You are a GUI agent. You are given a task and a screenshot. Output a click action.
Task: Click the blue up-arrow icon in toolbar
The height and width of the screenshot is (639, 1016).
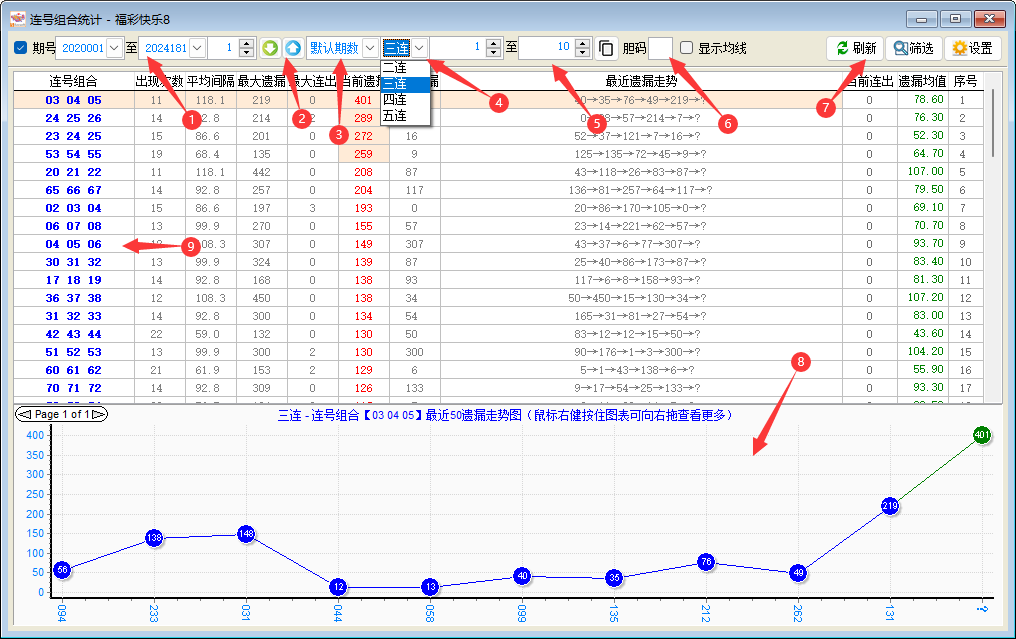click(292, 48)
